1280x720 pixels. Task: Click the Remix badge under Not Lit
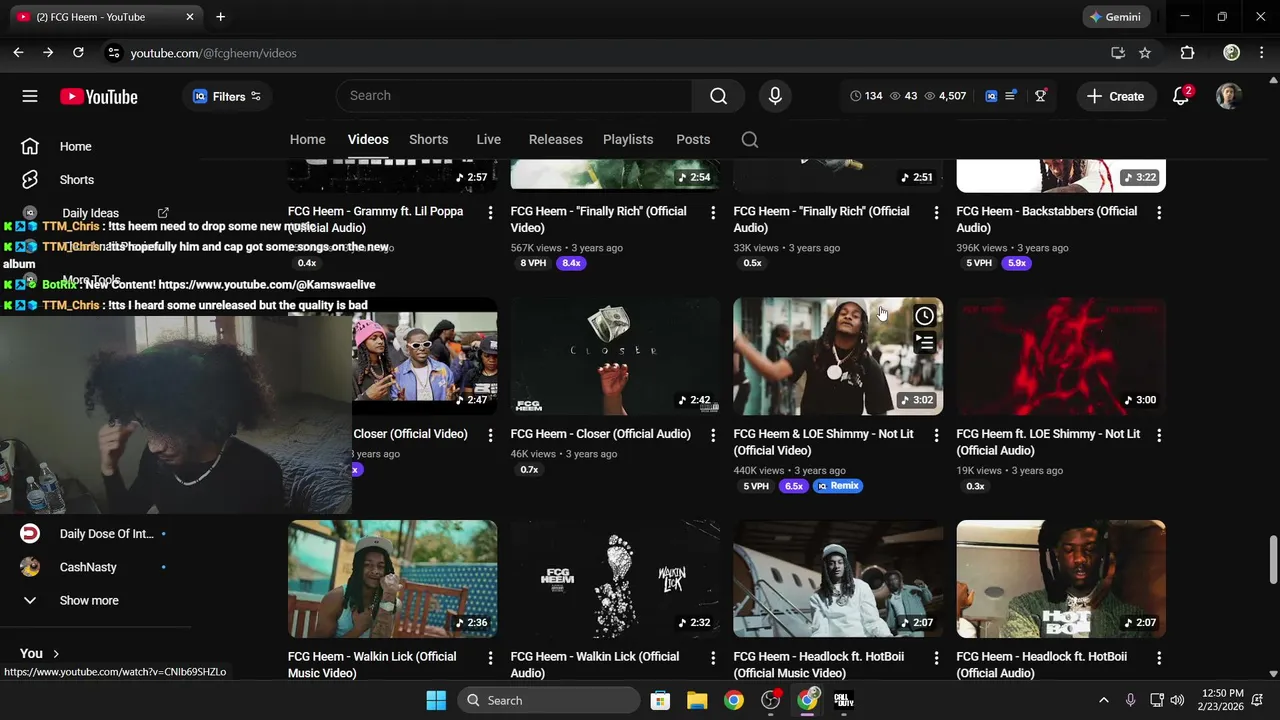tap(838, 486)
